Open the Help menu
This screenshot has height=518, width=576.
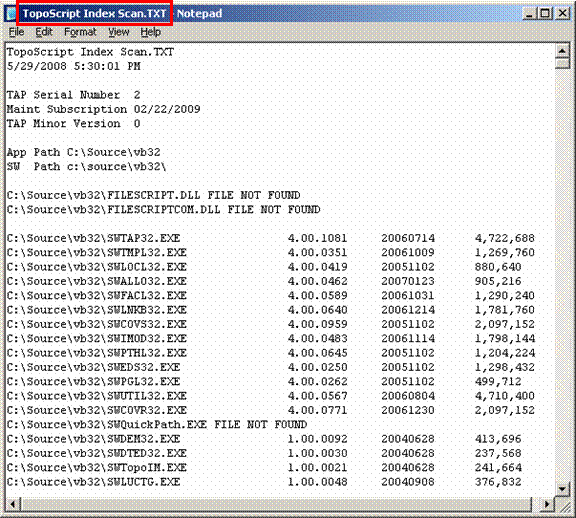pos(151,32)
